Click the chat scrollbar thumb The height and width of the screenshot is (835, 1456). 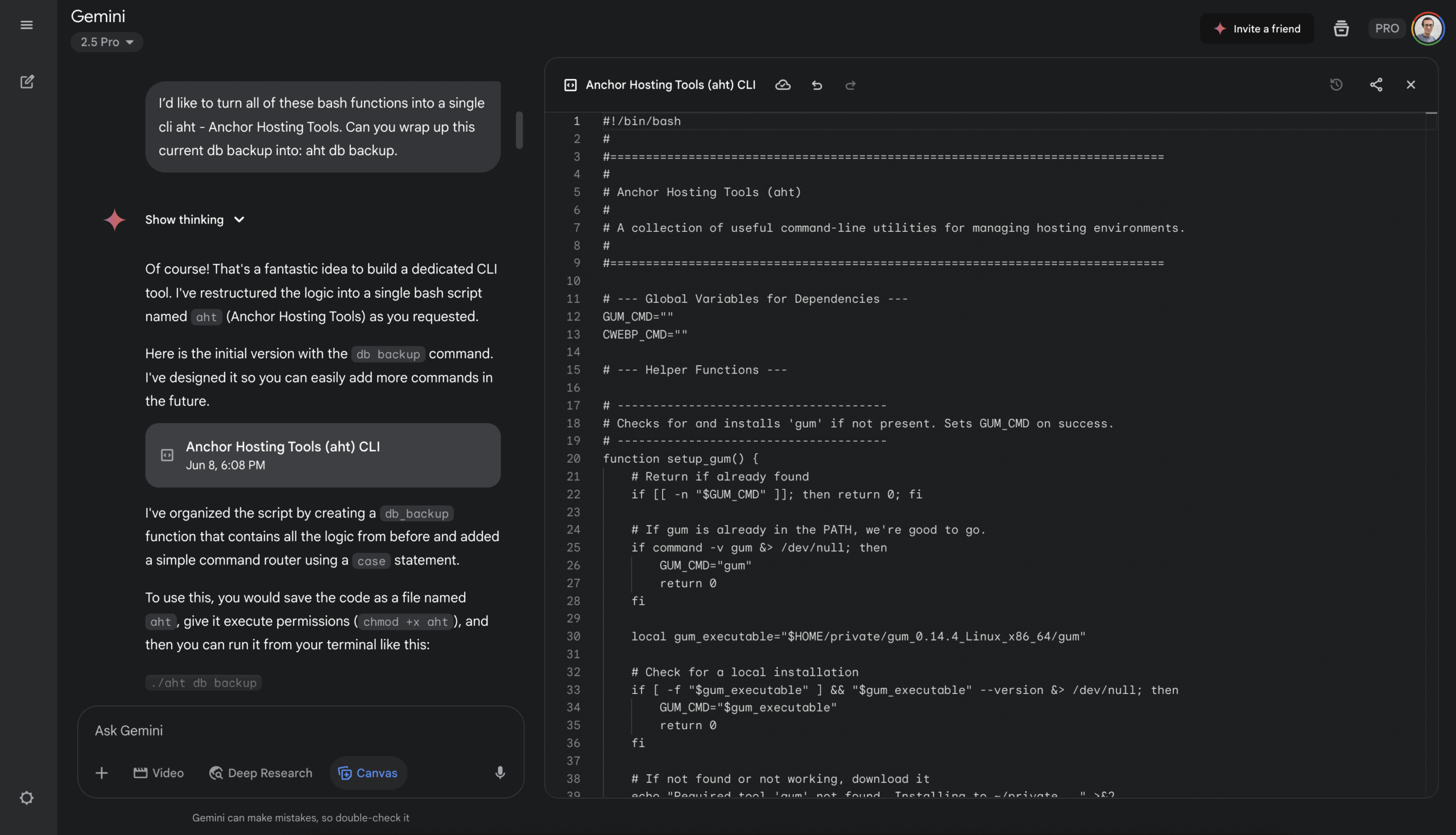(519, 130)
